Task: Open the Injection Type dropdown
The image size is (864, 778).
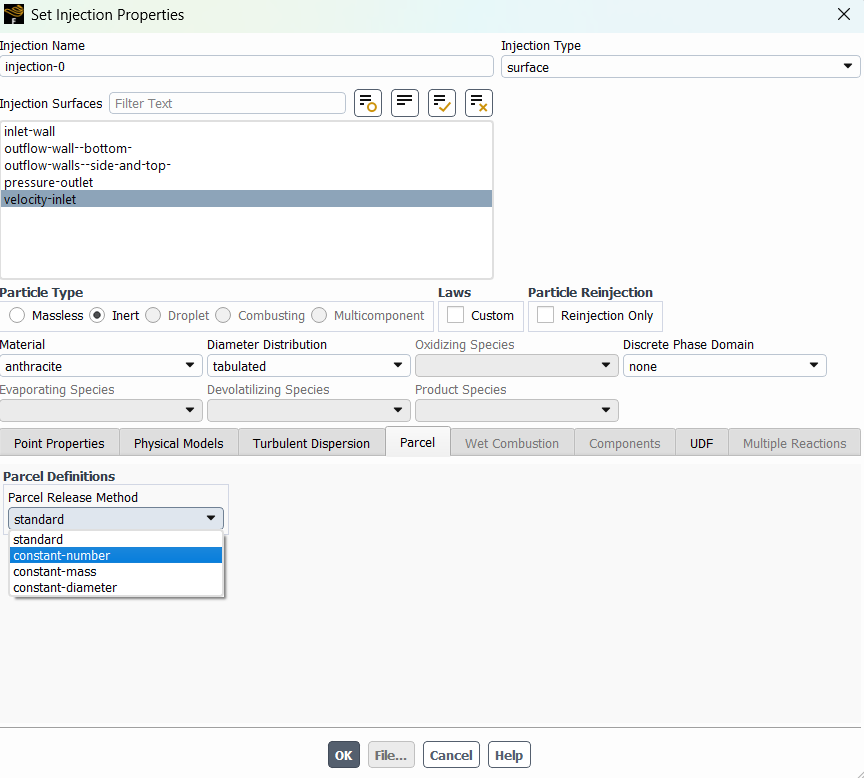Action: [x=680, y=67]
